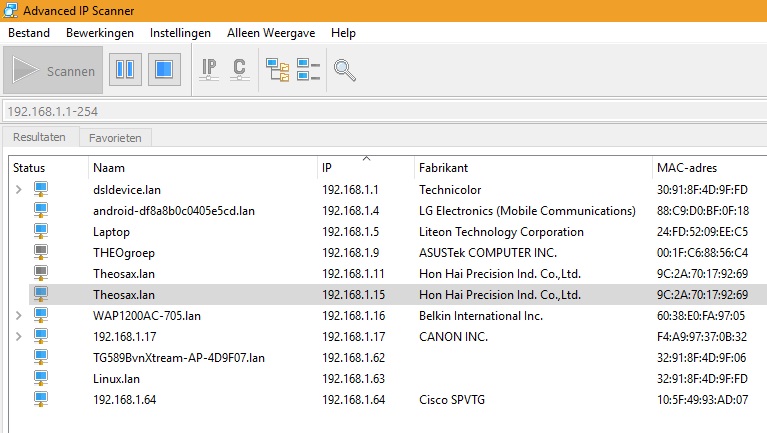Click the computer icon for THEOgroep
767x433 pixels.
(41, 252)
